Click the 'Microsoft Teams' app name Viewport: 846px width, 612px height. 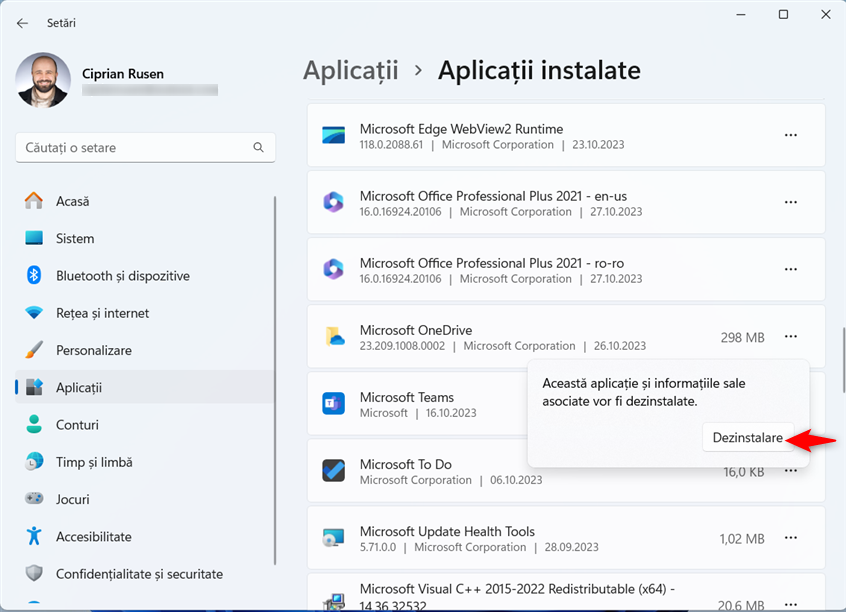point(407,397)
